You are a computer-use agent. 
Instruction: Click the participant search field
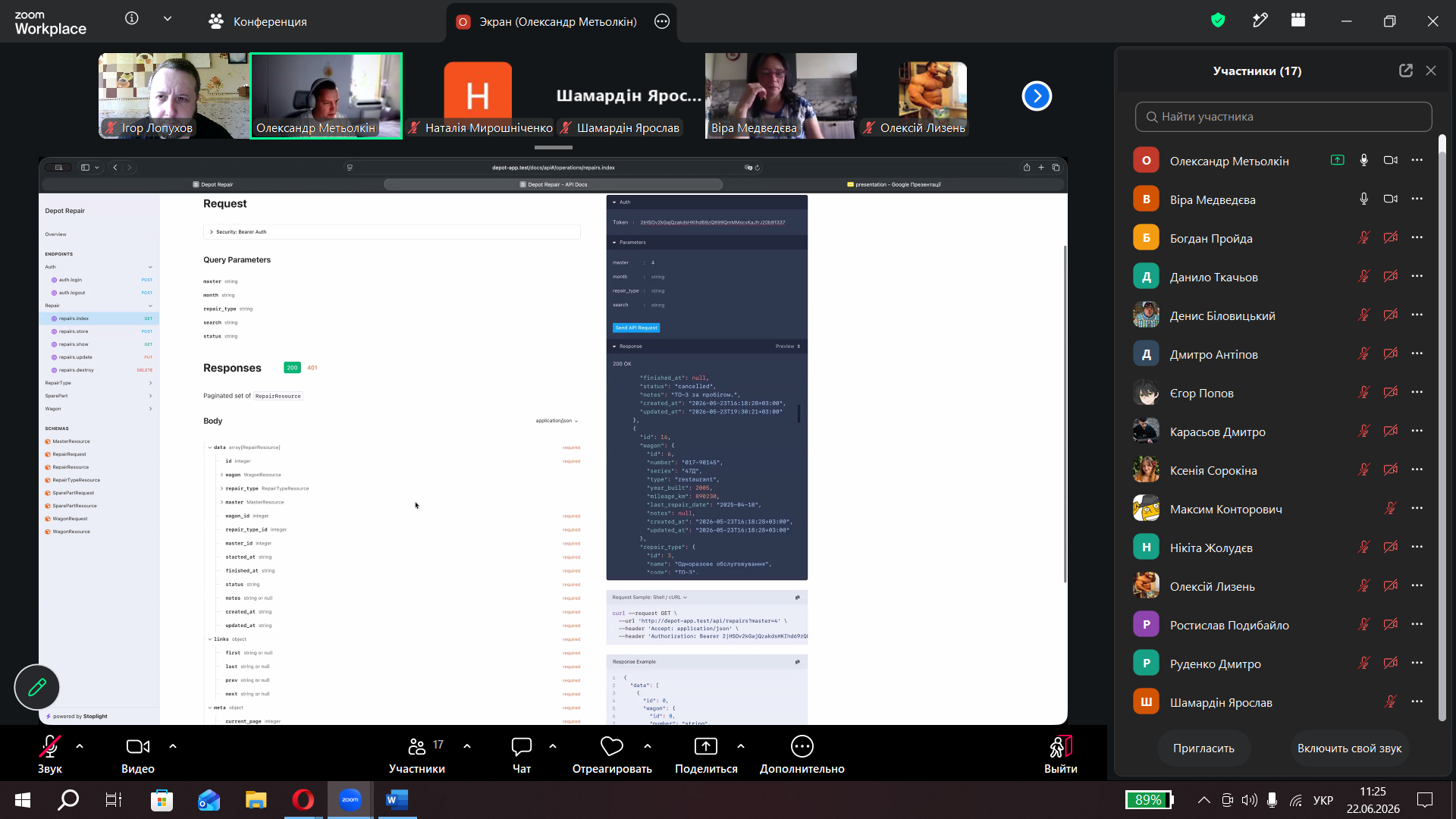(1283, 117)
